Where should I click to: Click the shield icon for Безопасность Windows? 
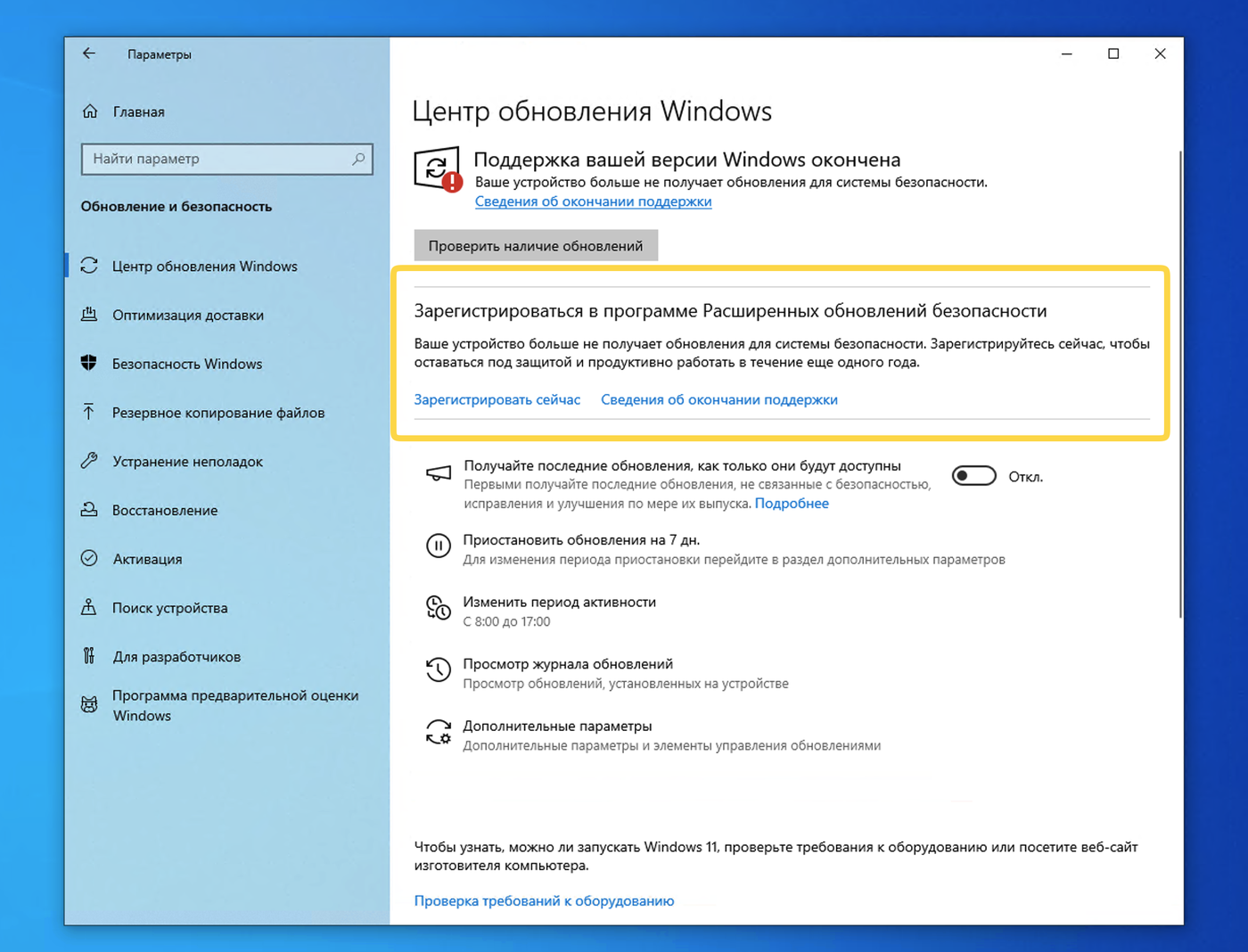89,363
